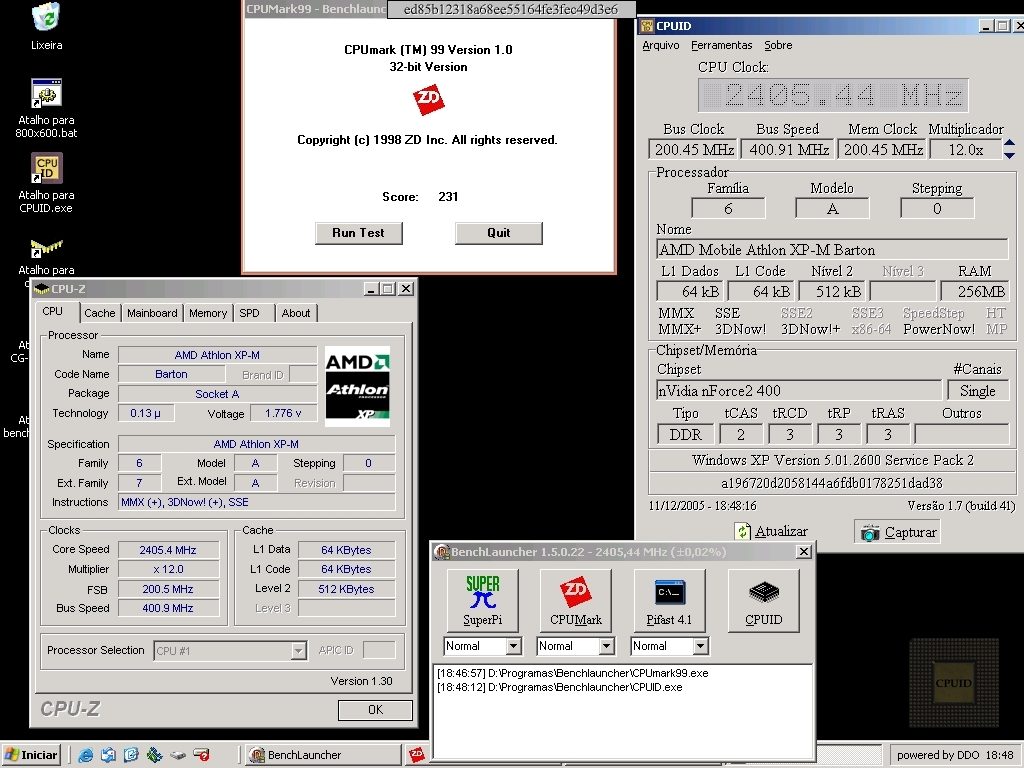Click Quit in CPUmark 99

point(498,233)
